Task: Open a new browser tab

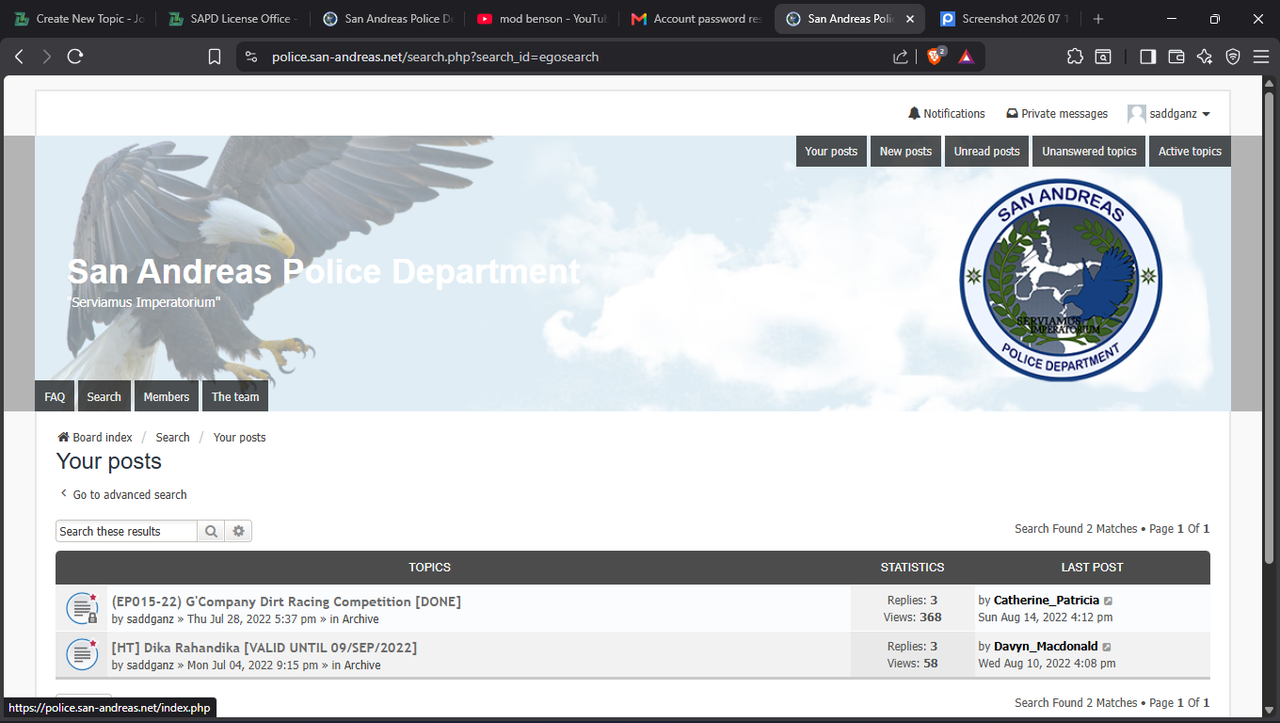Action: (1098, 19)
